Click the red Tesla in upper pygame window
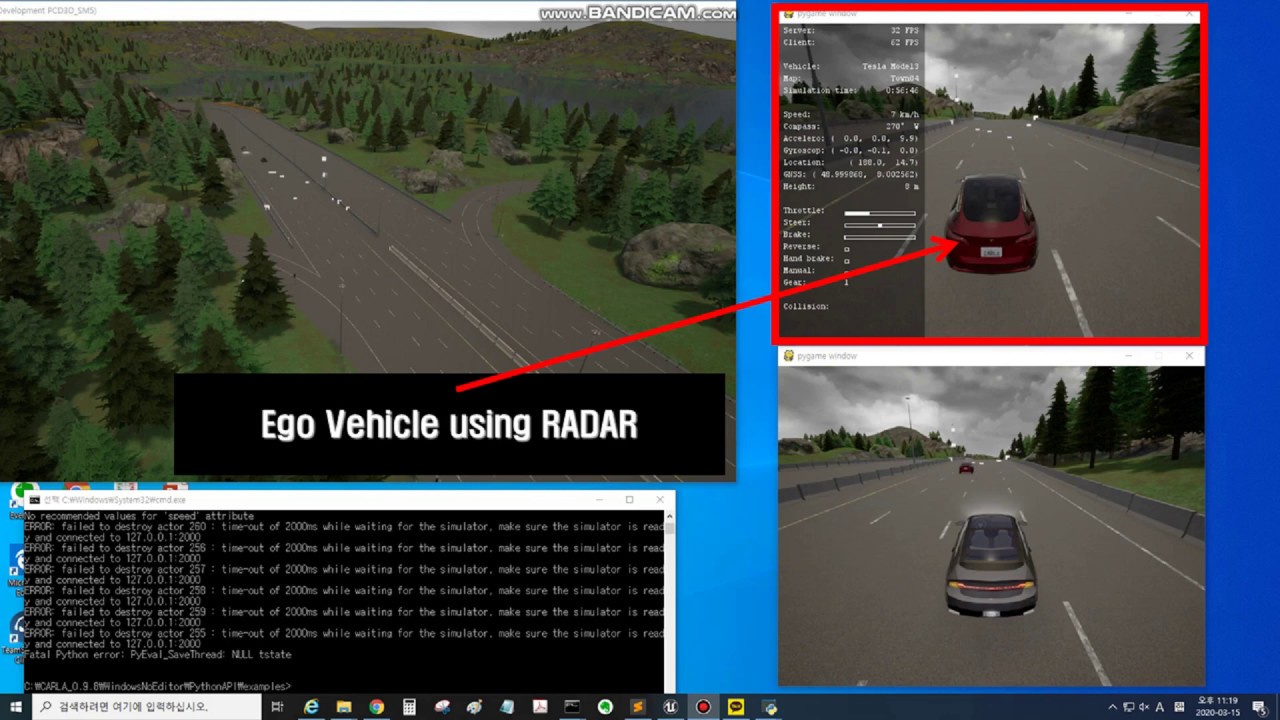This screenshot has width=1280, height=720. pyautogui.click(x=992, y=224)
